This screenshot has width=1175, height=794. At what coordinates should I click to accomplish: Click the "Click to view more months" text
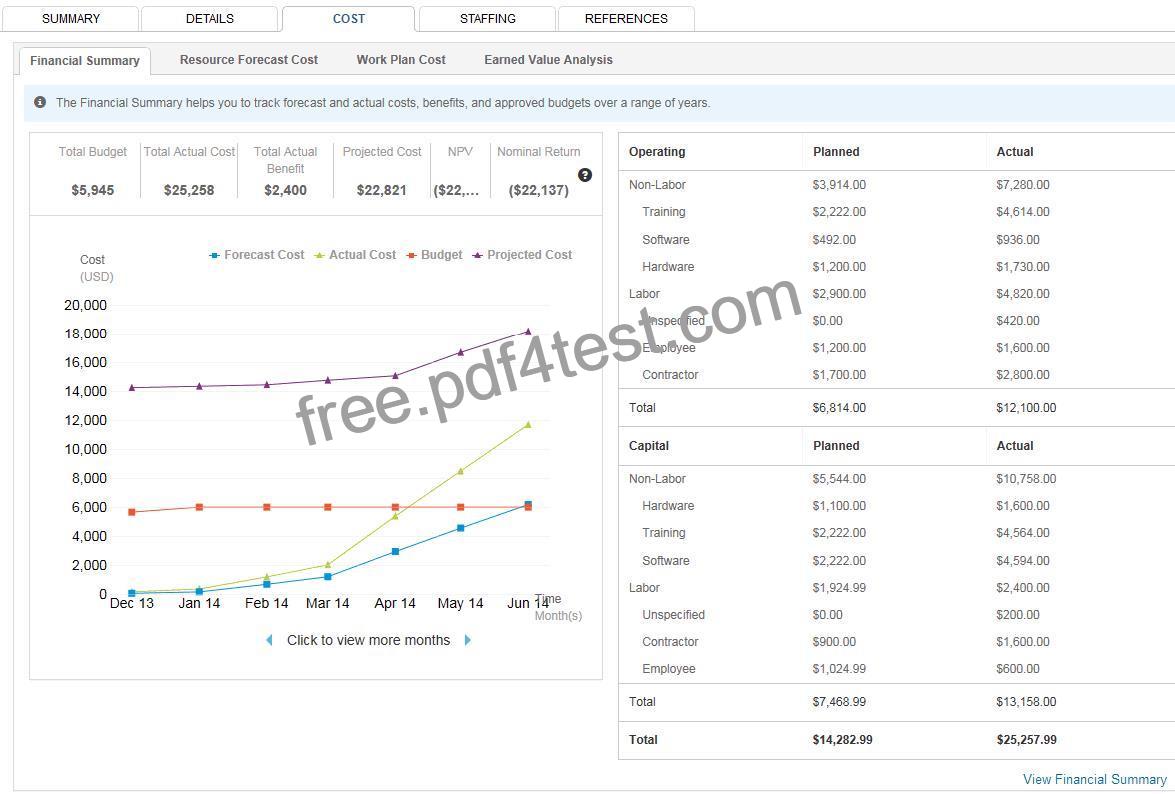tap(369, 640)
